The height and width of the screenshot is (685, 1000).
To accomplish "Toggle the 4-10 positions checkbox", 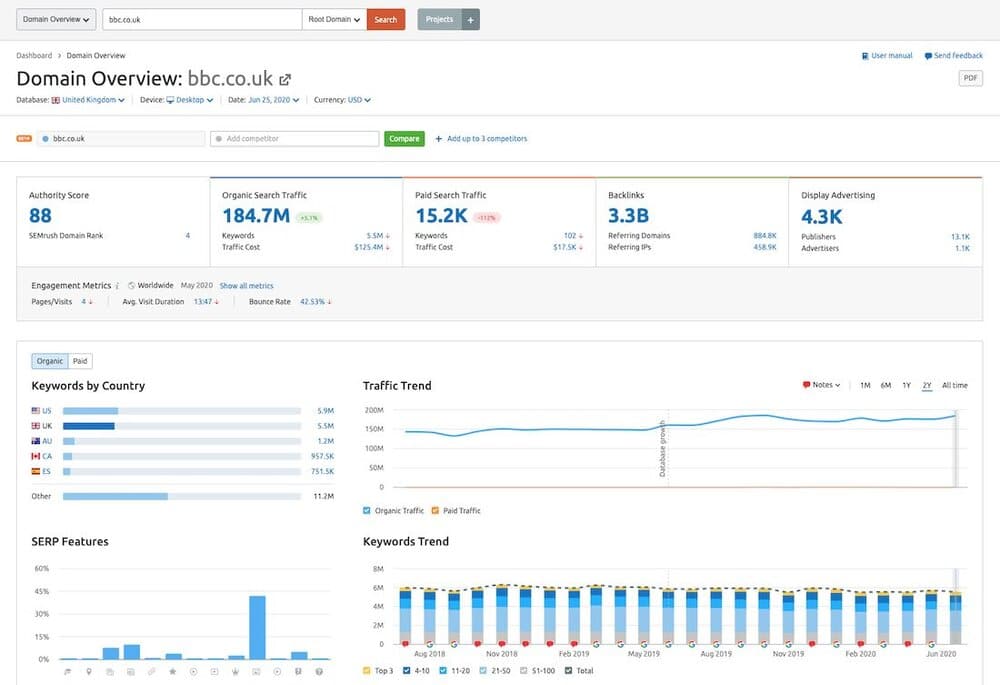I will coord(406,670).
